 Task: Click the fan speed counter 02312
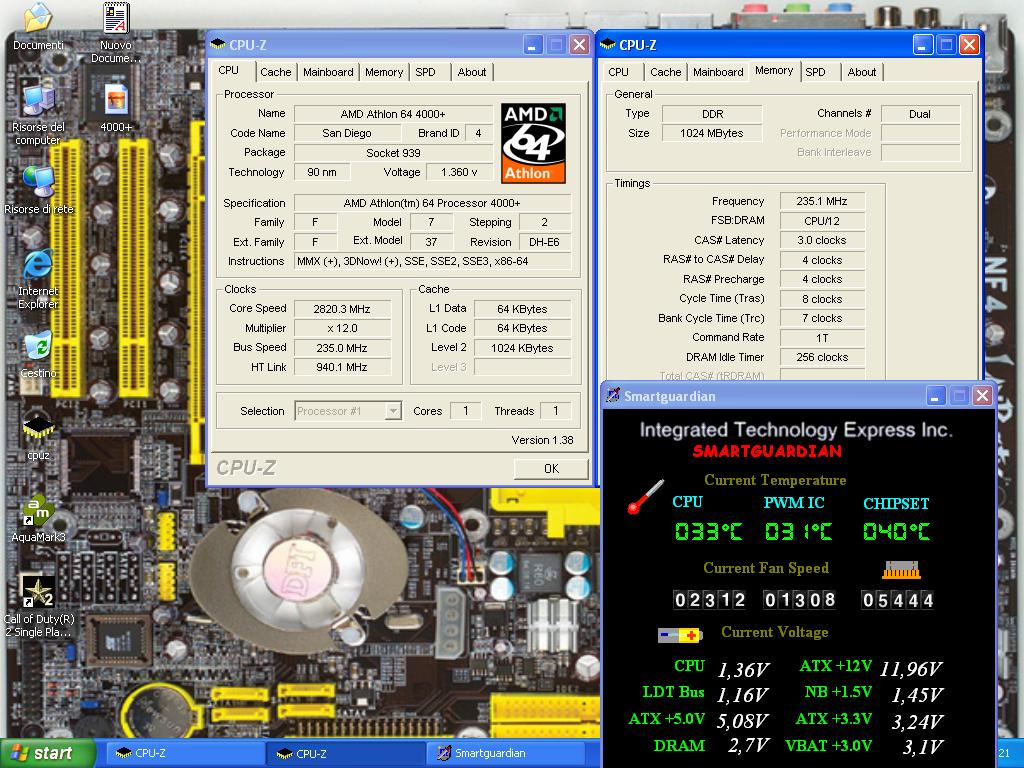tap(710, 600)
